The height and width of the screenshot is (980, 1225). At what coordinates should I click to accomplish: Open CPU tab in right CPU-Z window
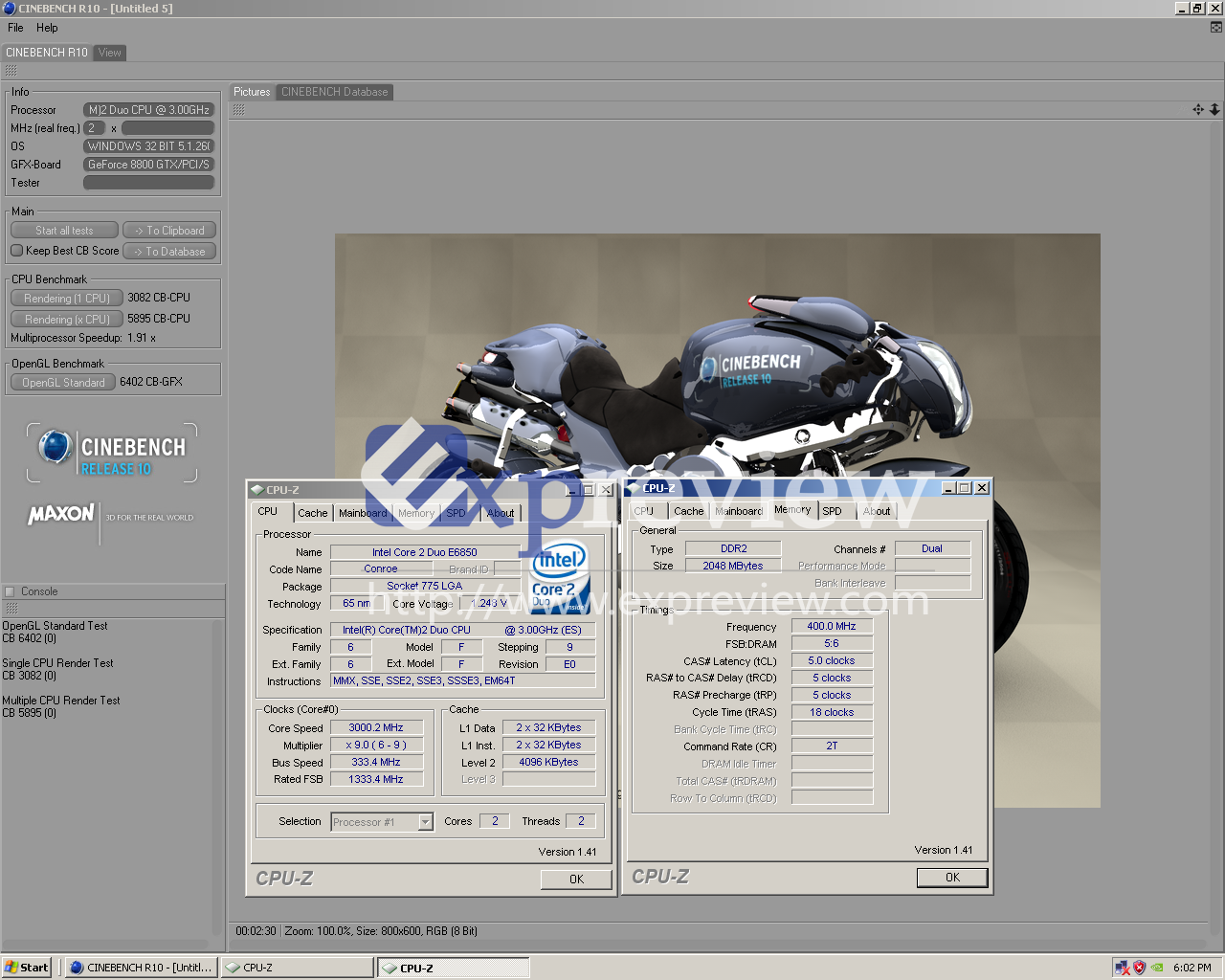[x=644, y=511]
